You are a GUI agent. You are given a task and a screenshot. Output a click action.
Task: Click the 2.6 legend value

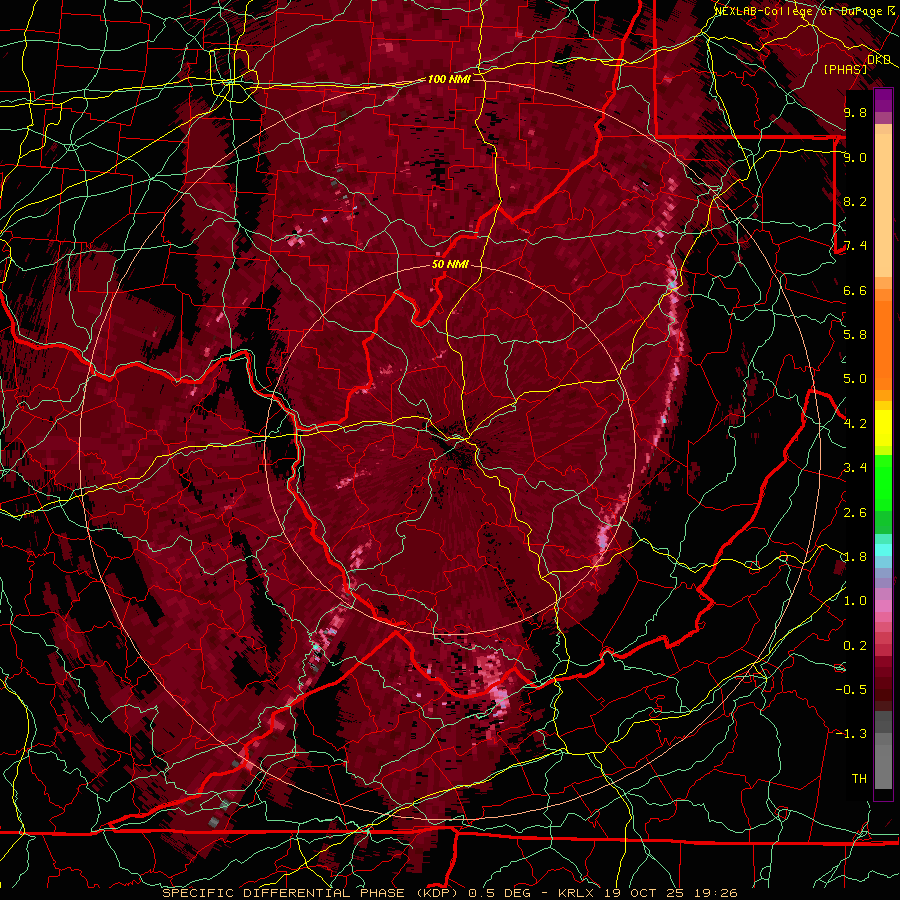click(x=855, y=513)
